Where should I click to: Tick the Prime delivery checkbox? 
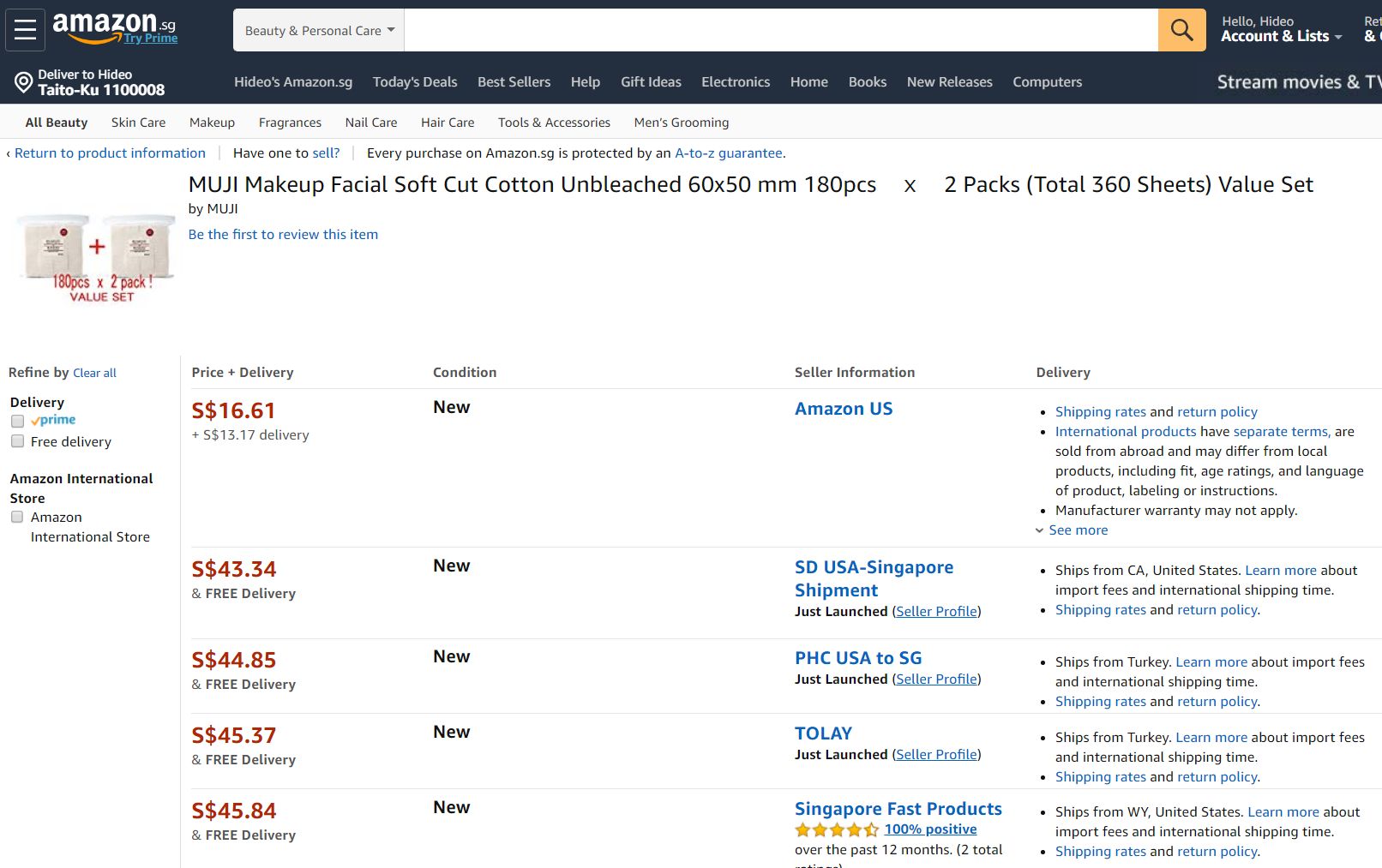coord(17,421)
